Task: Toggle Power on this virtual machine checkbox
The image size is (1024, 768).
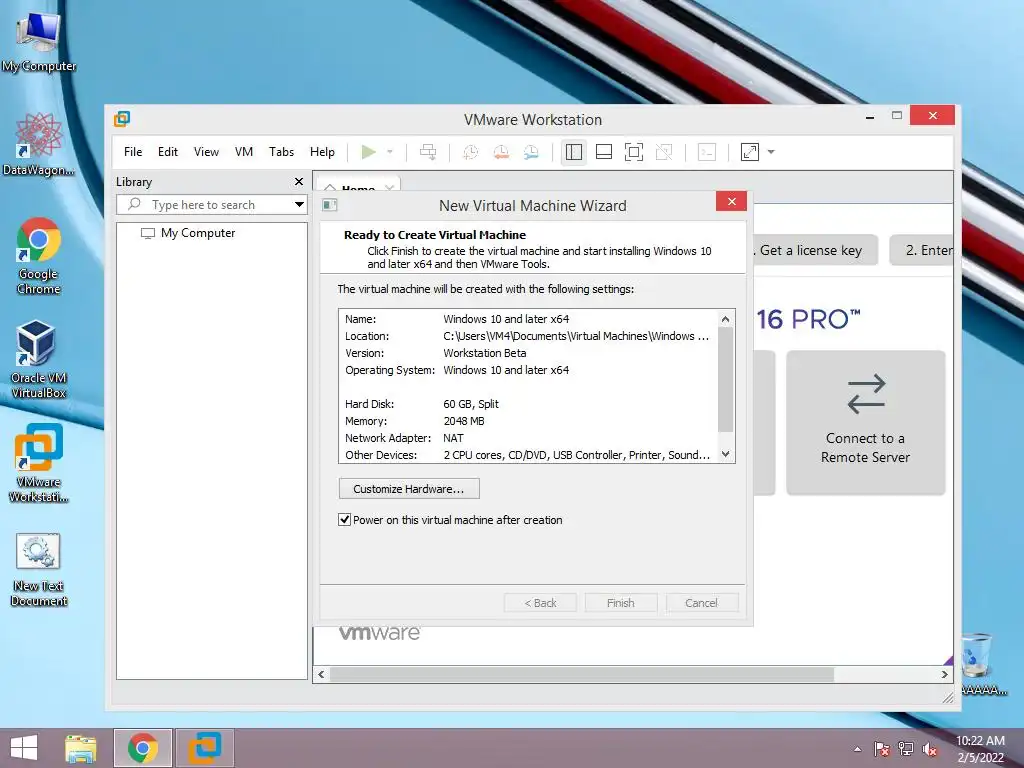Action: tap(344, 520)
